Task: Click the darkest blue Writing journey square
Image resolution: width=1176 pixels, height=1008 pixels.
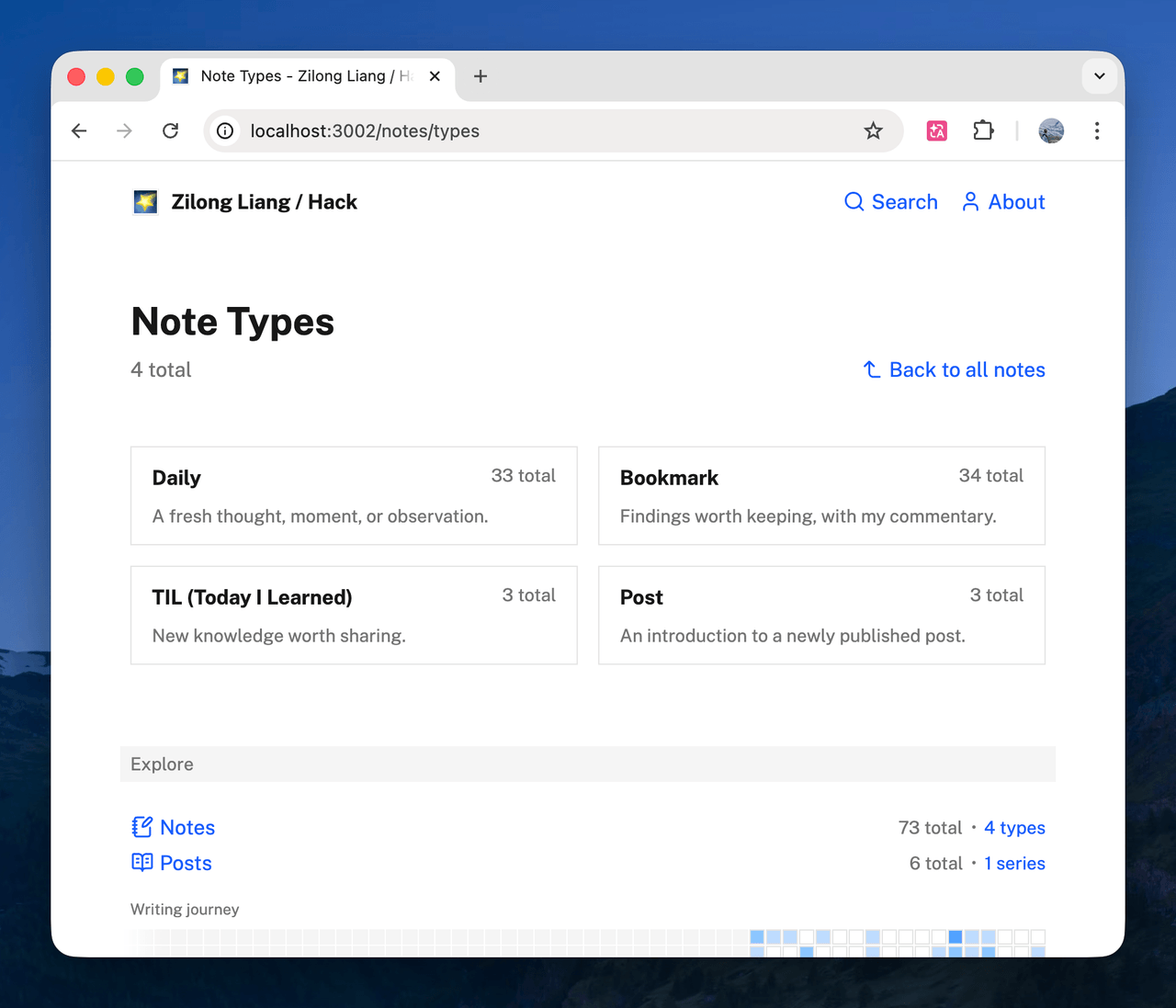Action: 955,937
